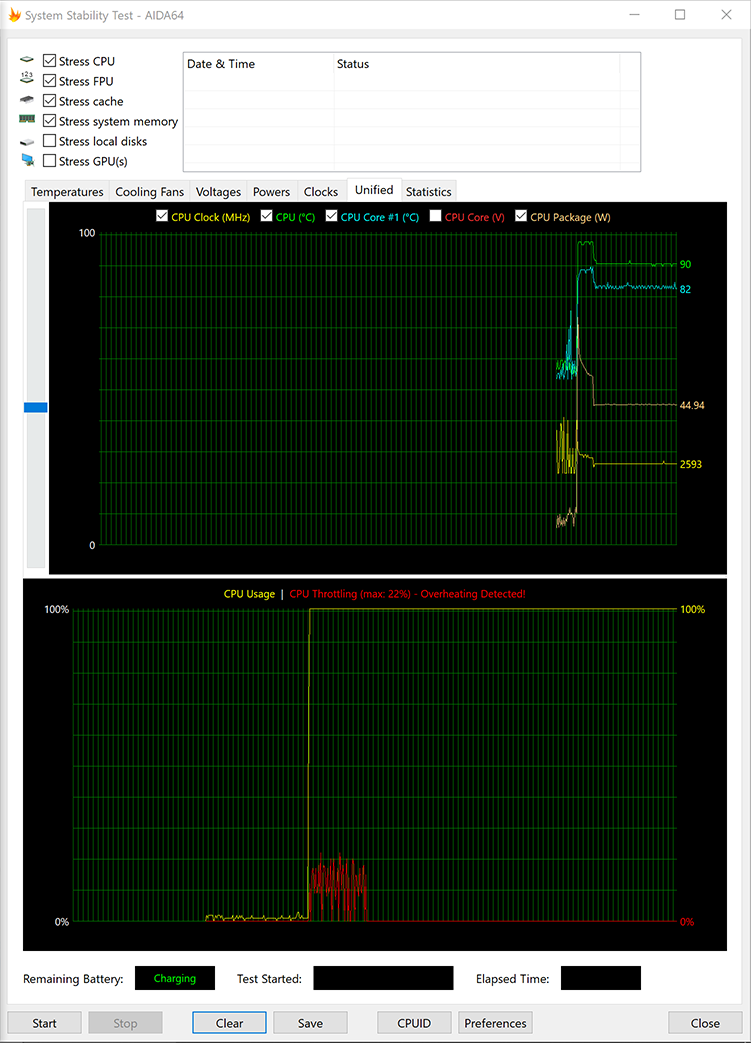The width and height of the screenshot is (751, 1043).
Task: Enable the Stress local disks checkbox
Action: point(49,140)
